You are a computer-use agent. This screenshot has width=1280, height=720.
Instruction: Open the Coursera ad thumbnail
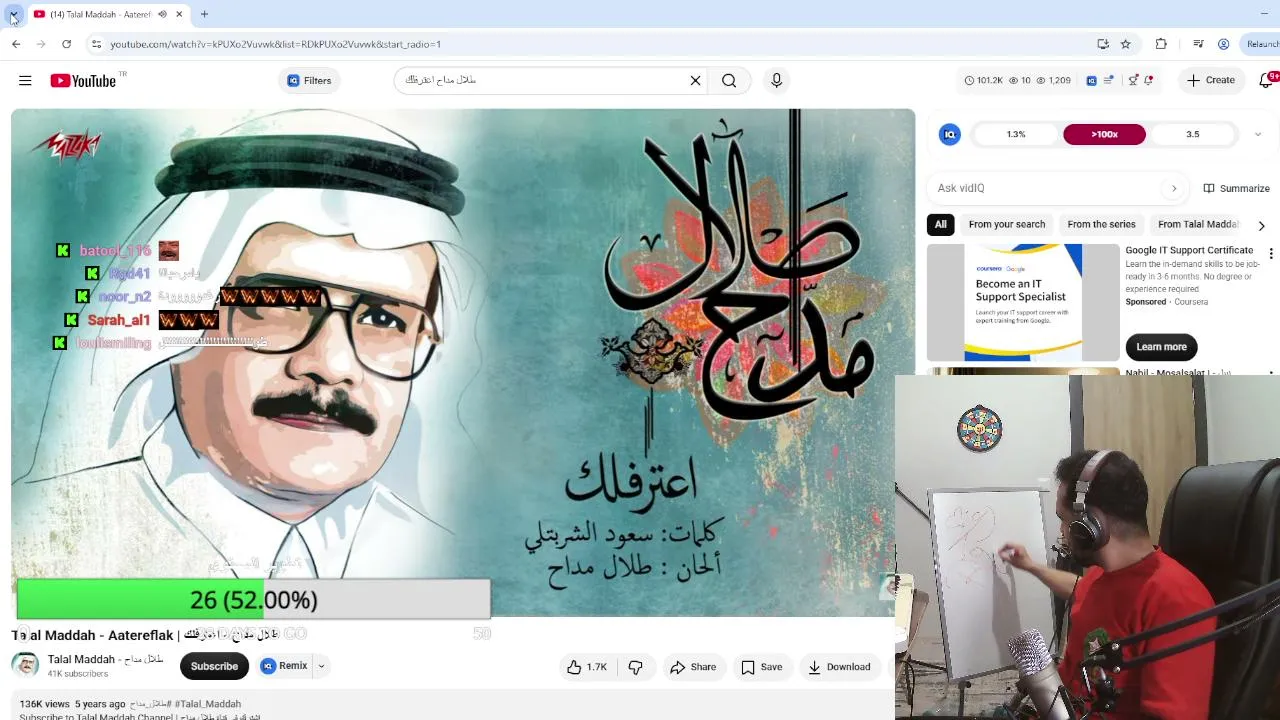[1023, 302]
